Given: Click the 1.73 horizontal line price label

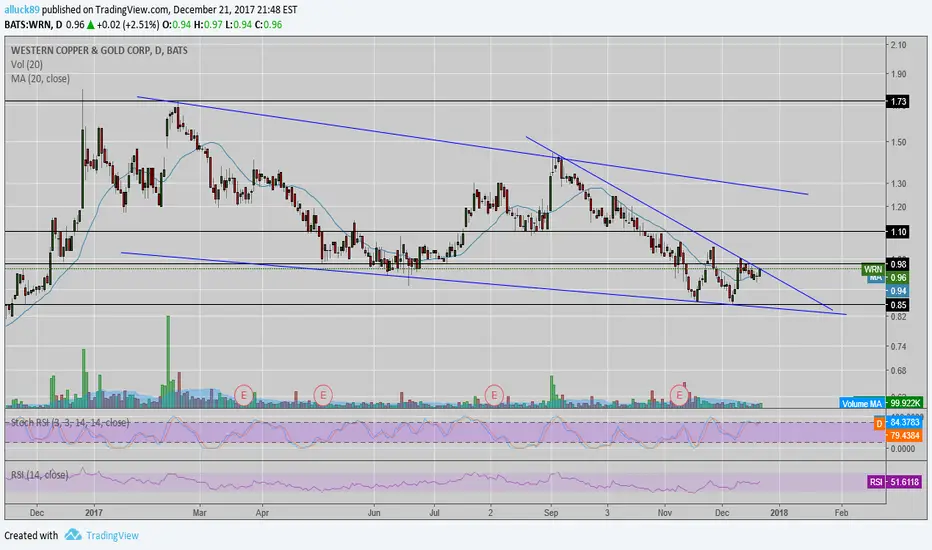Looking at the screenshot, I should click(x=898, y=102).
